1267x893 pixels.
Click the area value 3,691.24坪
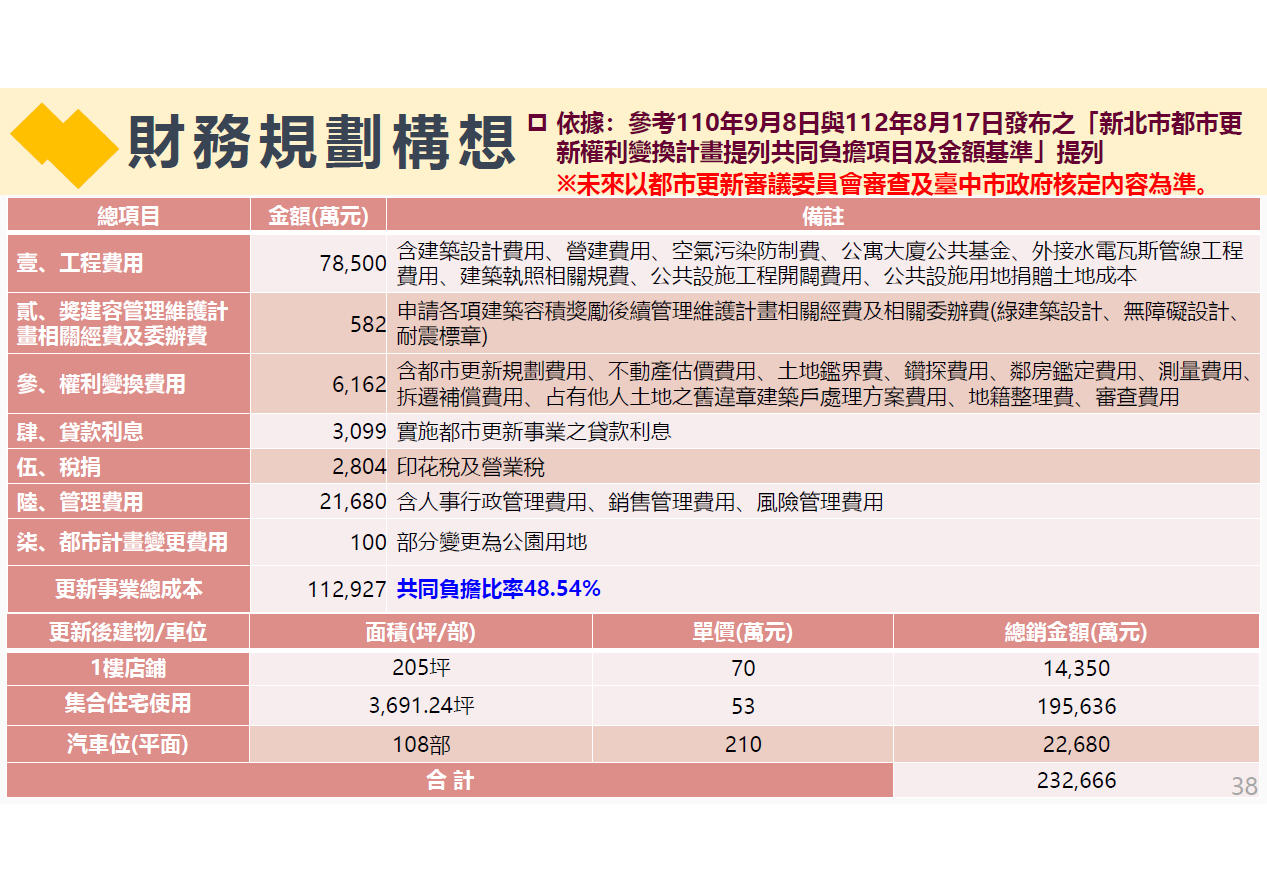click(421, 706)
